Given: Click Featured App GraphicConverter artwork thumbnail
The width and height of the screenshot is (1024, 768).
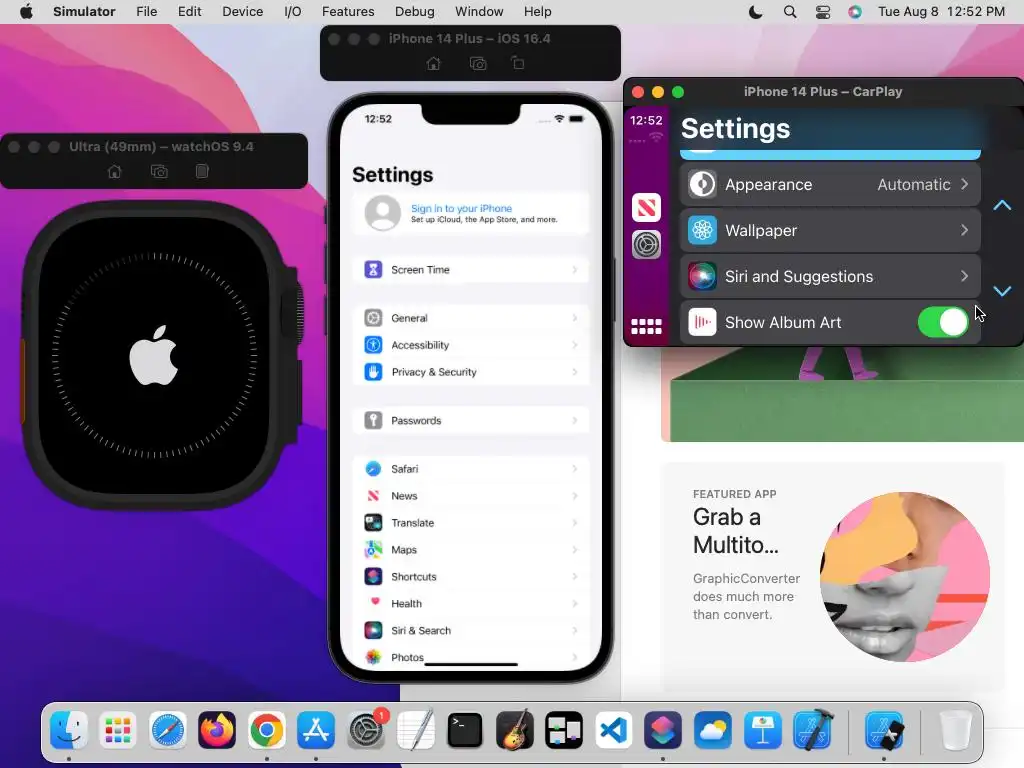Looking at the screenshot, I should point(905,577).
